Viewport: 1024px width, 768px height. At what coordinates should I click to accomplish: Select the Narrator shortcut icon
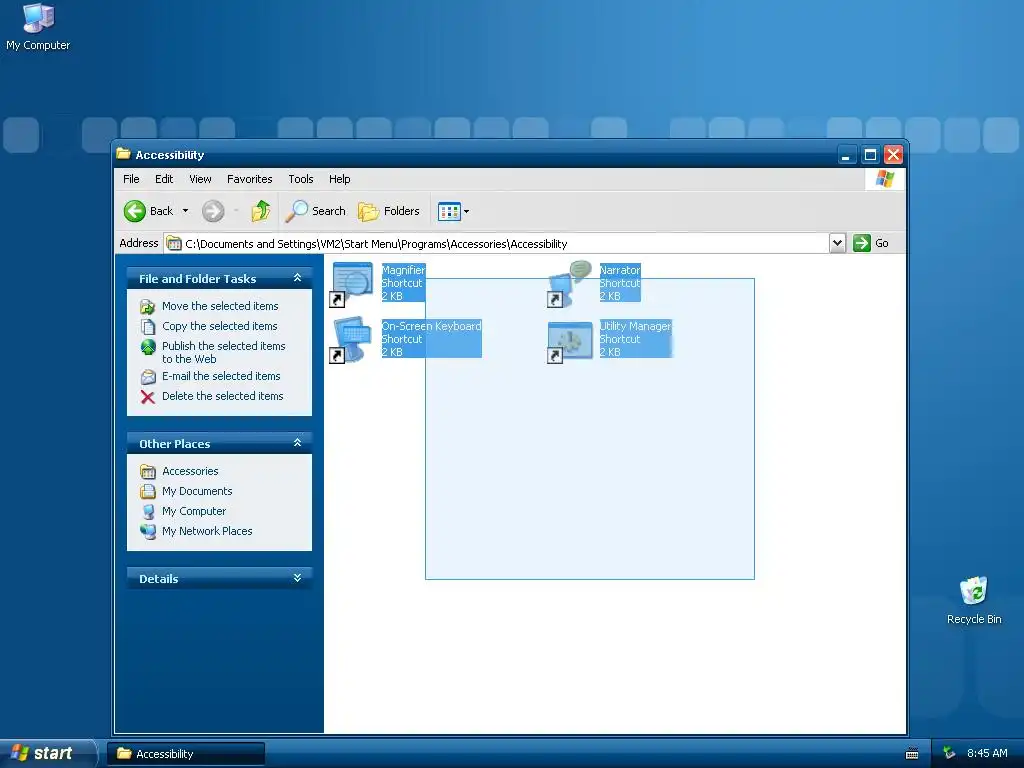click(x=569, y=283)
